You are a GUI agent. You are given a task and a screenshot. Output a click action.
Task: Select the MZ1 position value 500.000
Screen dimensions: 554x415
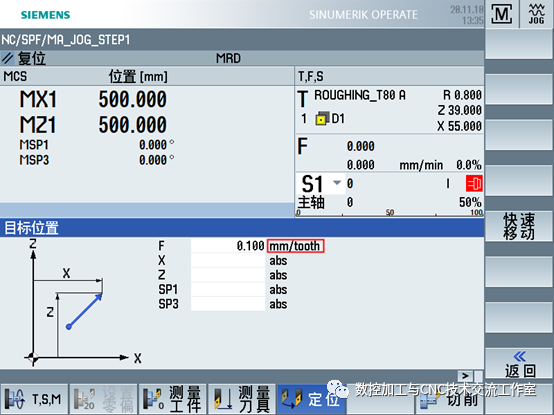(132, 125)
